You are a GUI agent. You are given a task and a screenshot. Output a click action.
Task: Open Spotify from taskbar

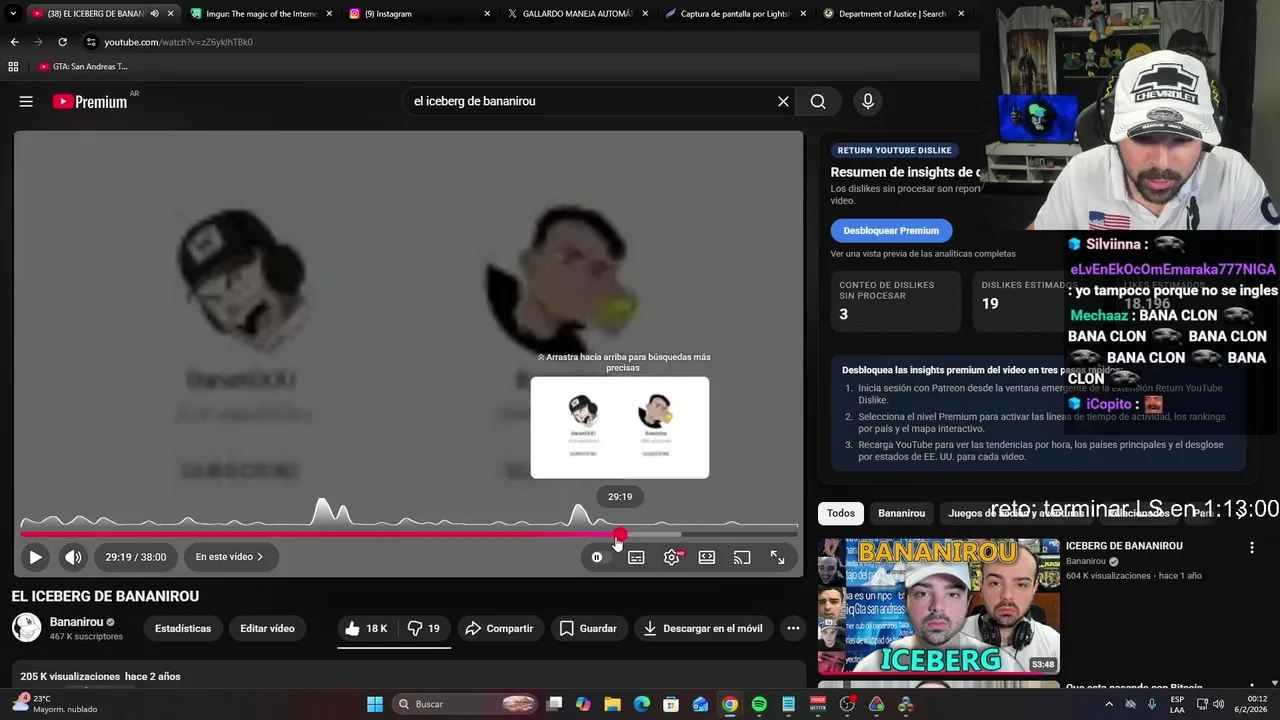point(759,704)
